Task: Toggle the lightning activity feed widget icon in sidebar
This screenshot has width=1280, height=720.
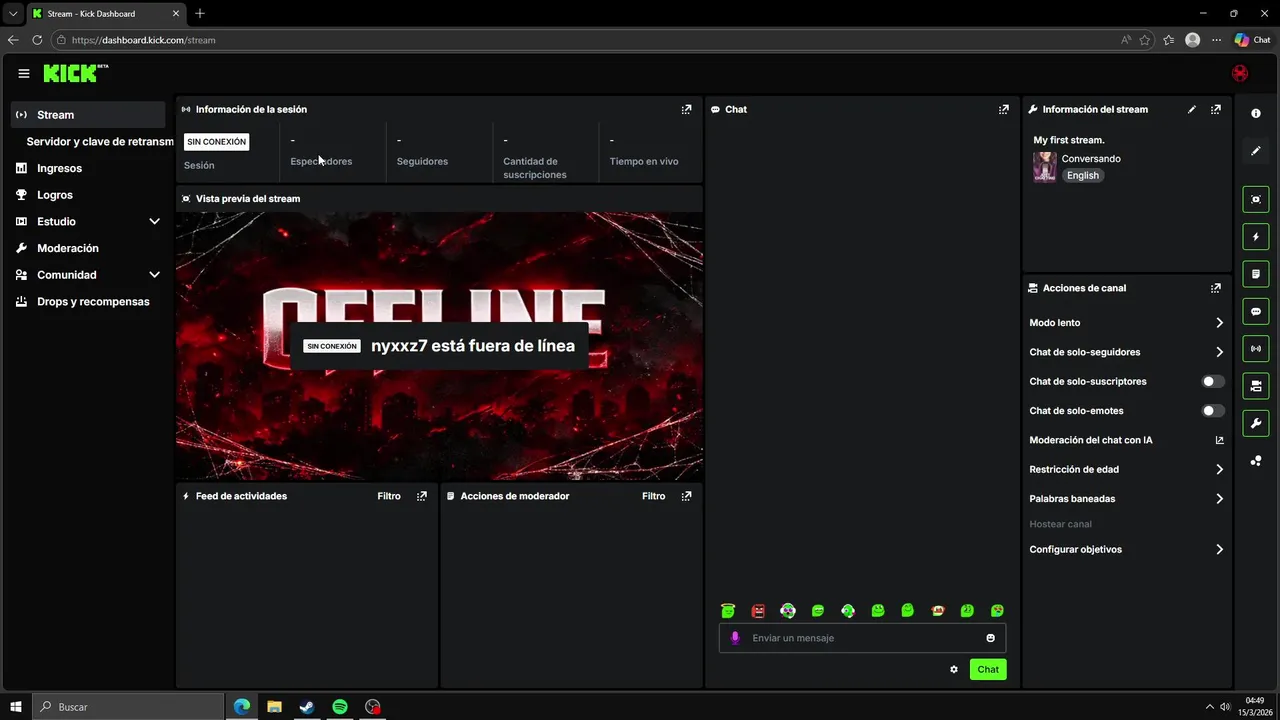Action: pyautogui.click(x=1256, y=237)
